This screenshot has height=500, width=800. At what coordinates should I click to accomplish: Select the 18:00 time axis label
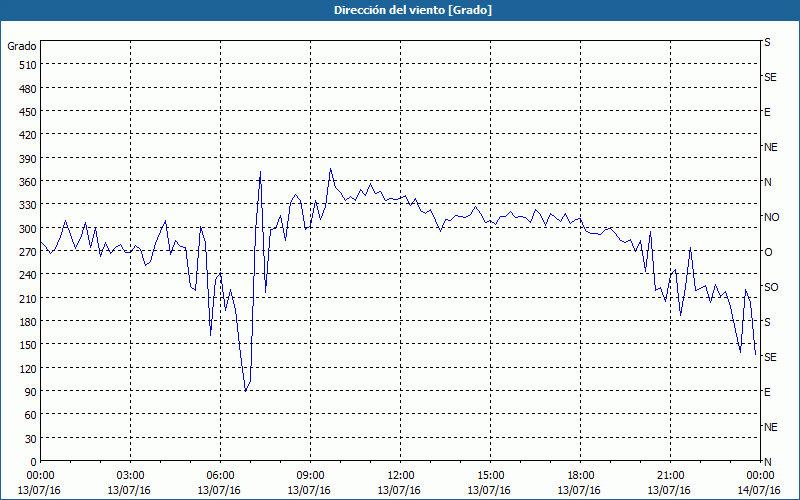(x=580, y=476)
